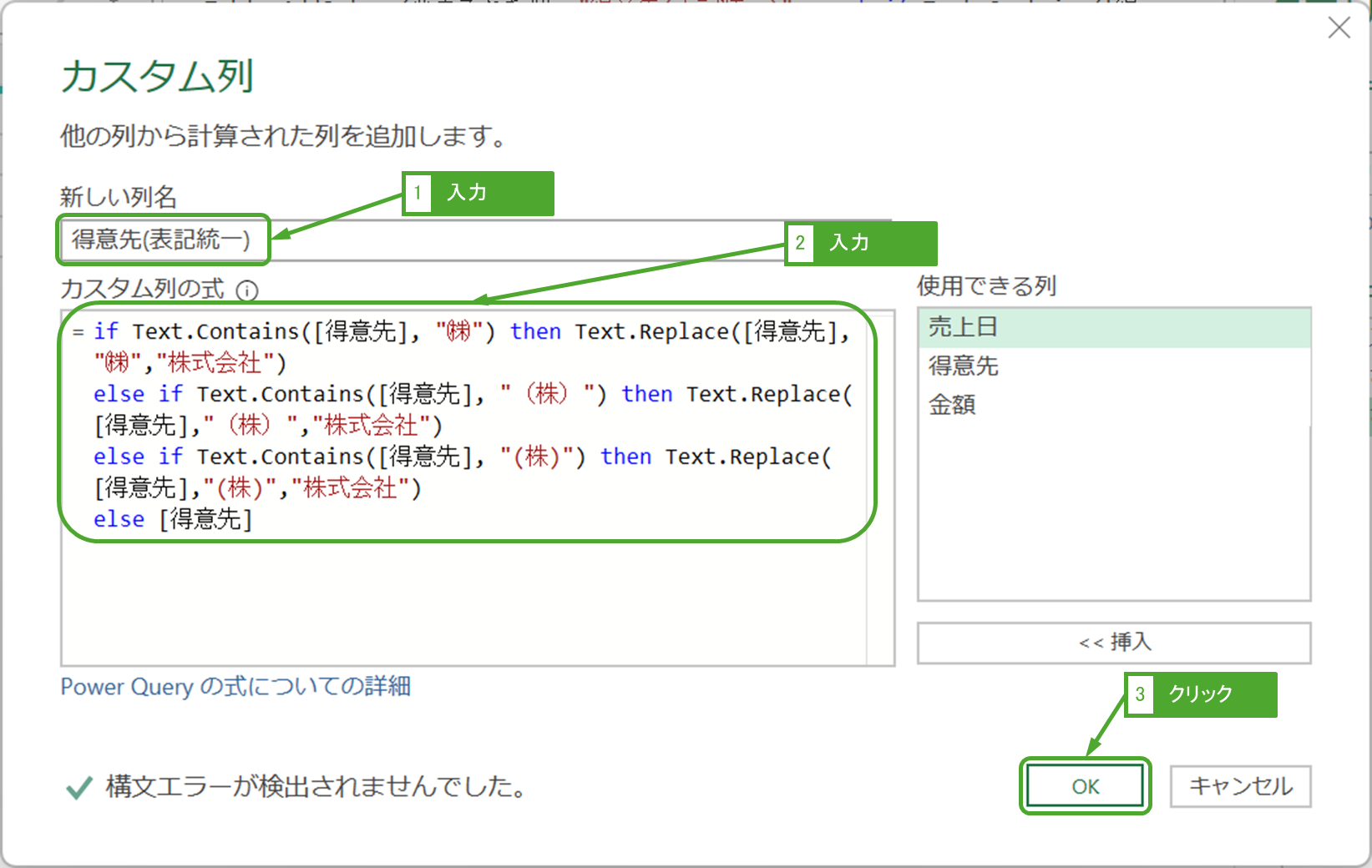Screen dimensions: 1372x868
Task: Click the キャンセル button
Action: coord(1241,786)
